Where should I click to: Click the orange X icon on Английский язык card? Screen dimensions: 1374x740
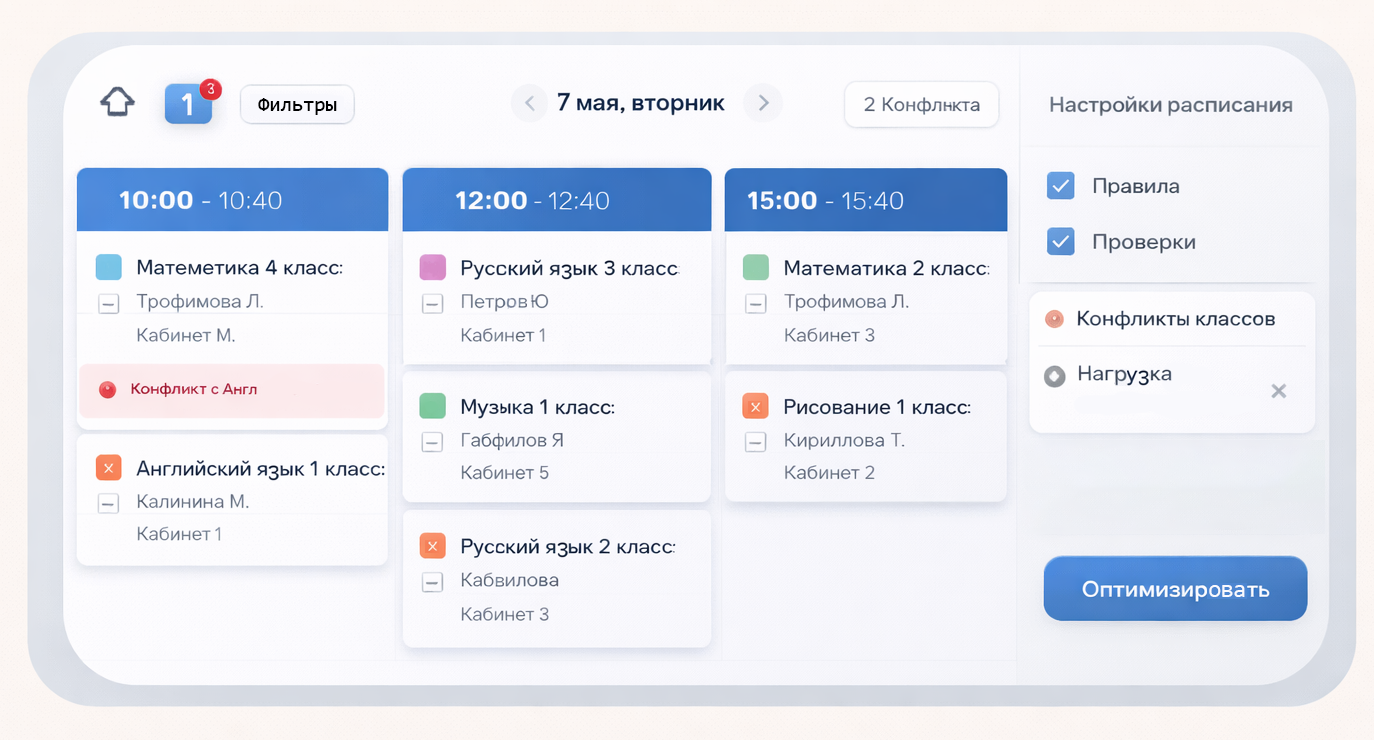(x=107, y=467)
